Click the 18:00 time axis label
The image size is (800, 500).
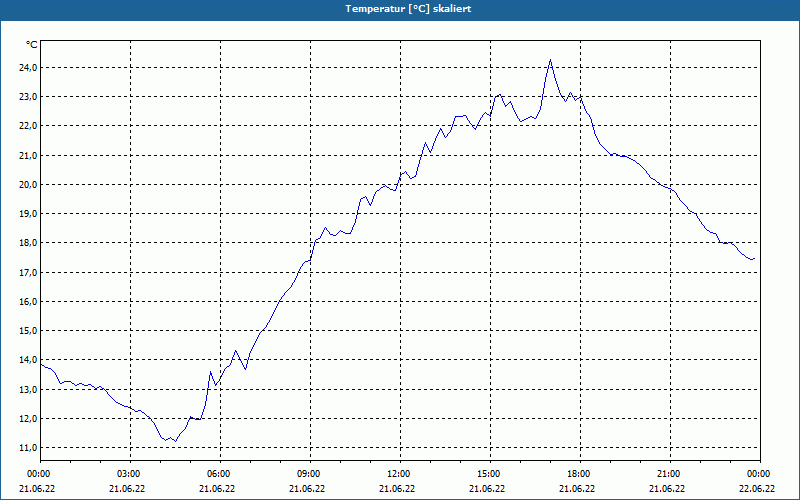[578, 474]
